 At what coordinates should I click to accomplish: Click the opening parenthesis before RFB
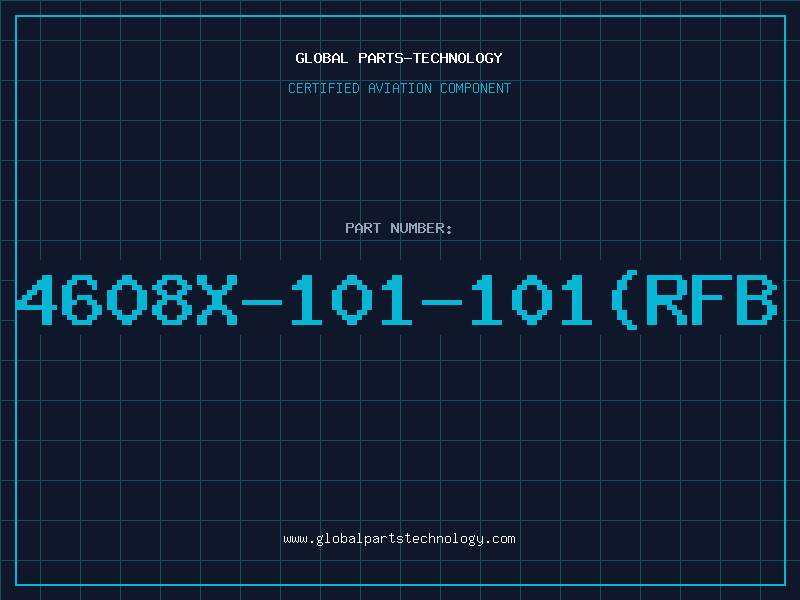(x=625, y=300)
